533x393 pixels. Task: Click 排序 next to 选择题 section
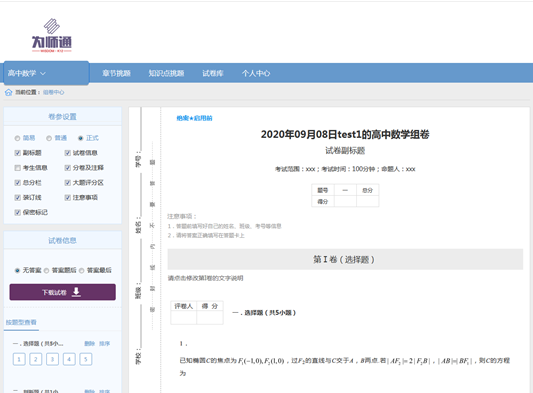104,343
